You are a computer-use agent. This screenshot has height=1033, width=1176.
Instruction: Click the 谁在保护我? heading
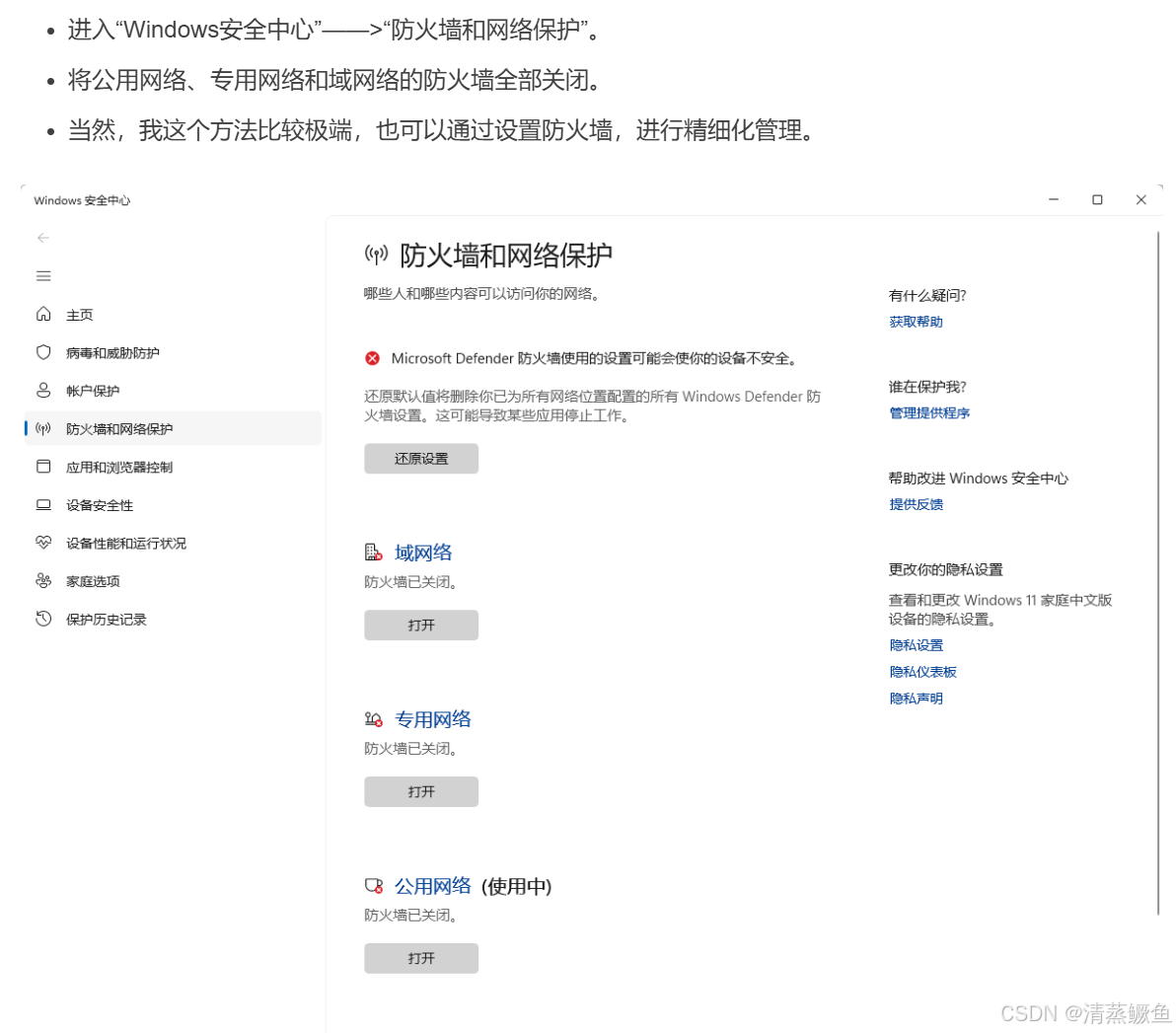927,387
